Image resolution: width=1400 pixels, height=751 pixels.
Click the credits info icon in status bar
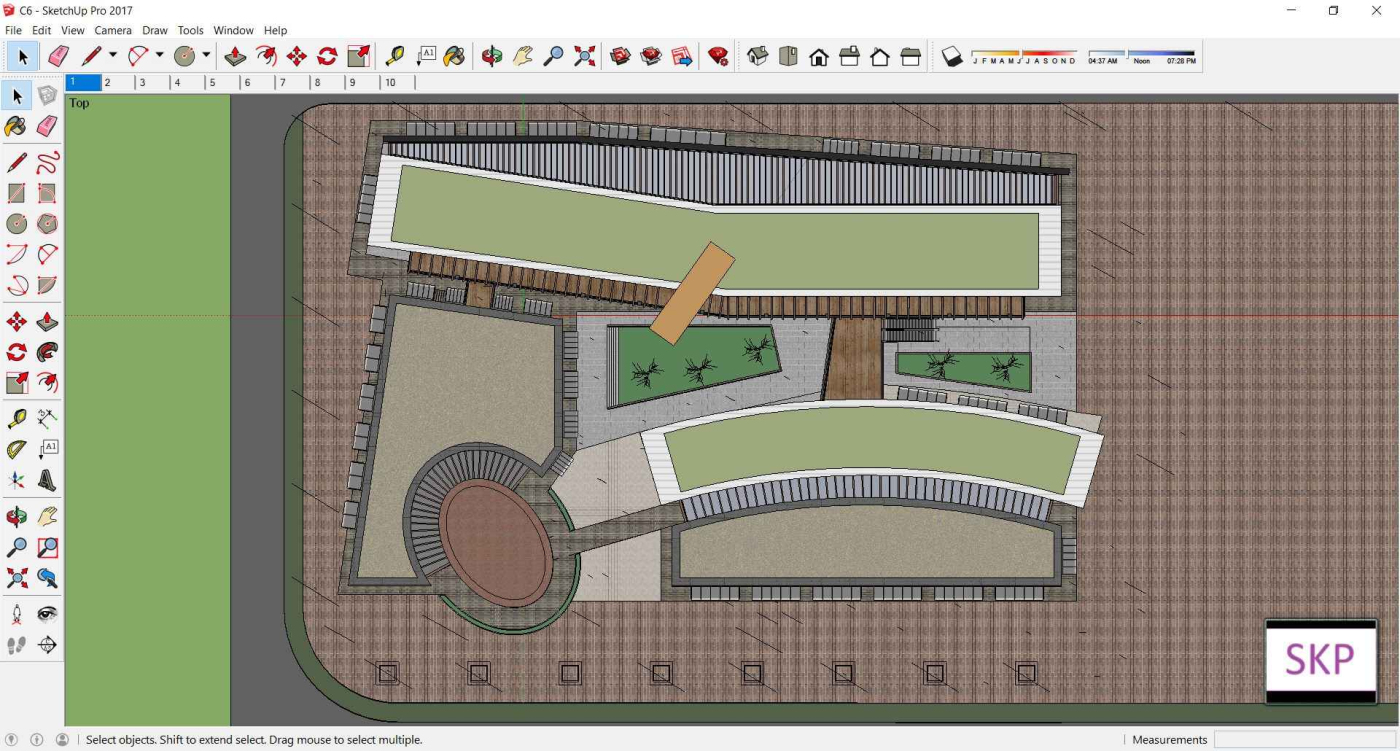[37, 740]
